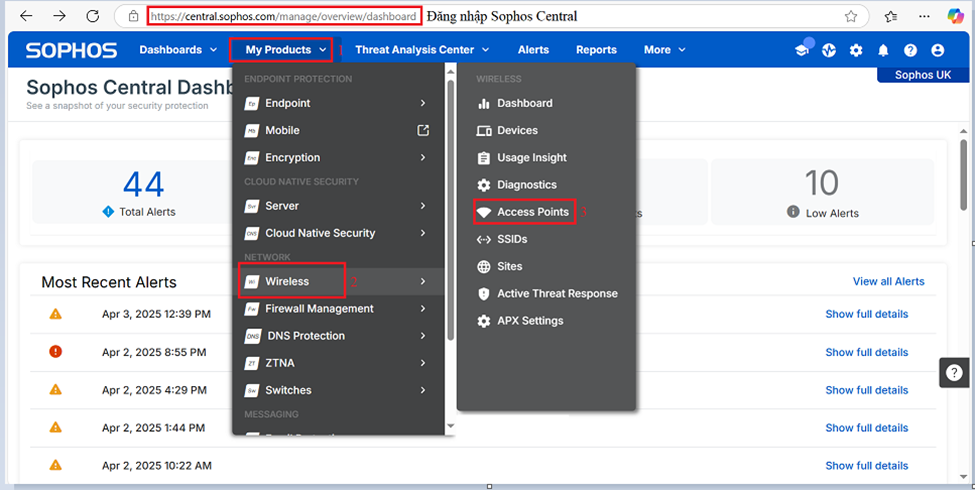
Task: Click the notifications bell icon
Action: pyautogui.click(x=883, y=50)
